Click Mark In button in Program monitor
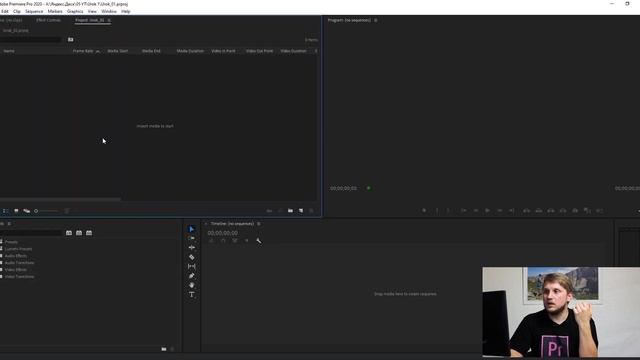The width and height of the screenshot is (640, 360). (437, 211)
